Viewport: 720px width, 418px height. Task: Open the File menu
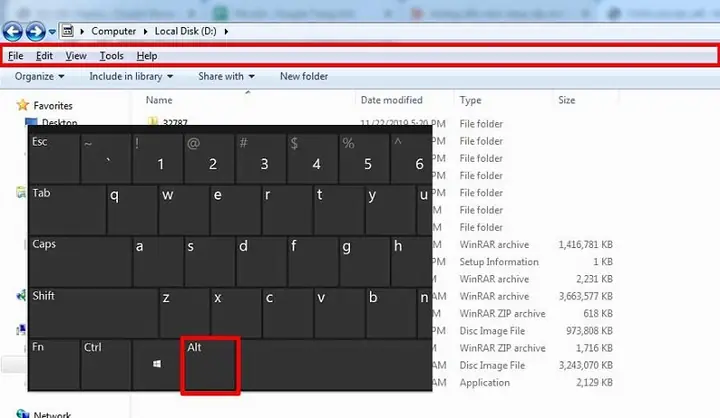pyautogui.click(x=16, y=56)
